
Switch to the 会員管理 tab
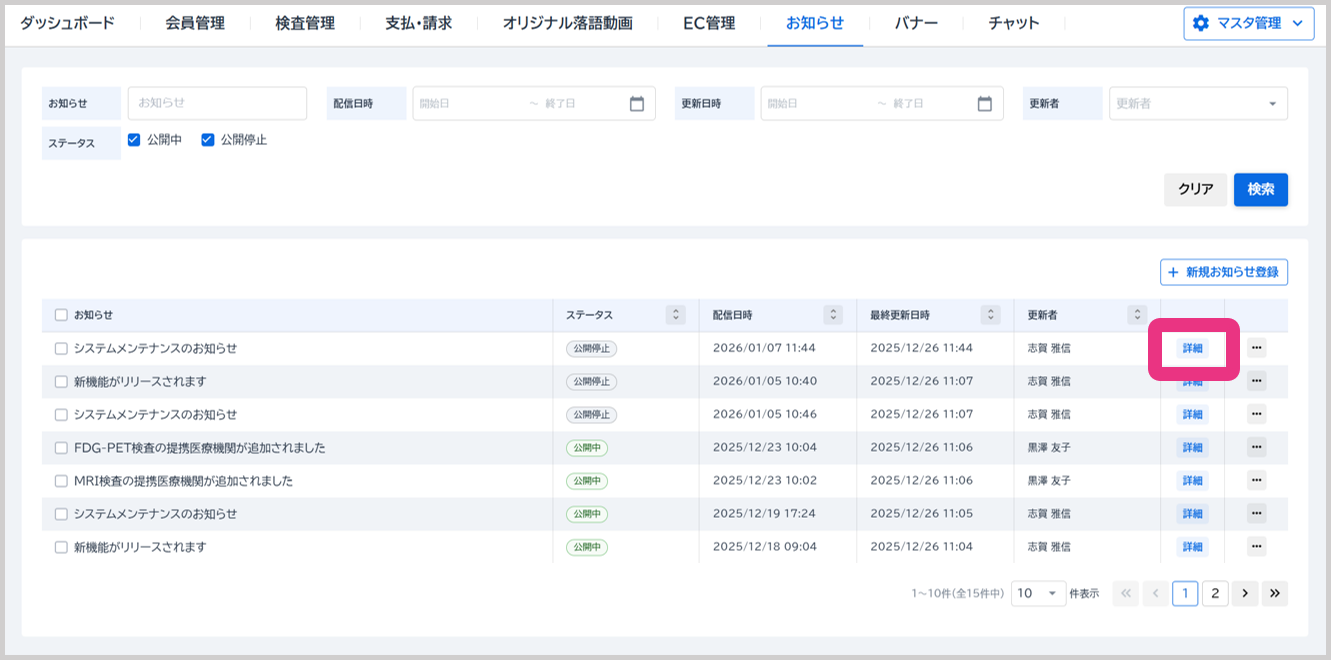(x=195, y=23)
